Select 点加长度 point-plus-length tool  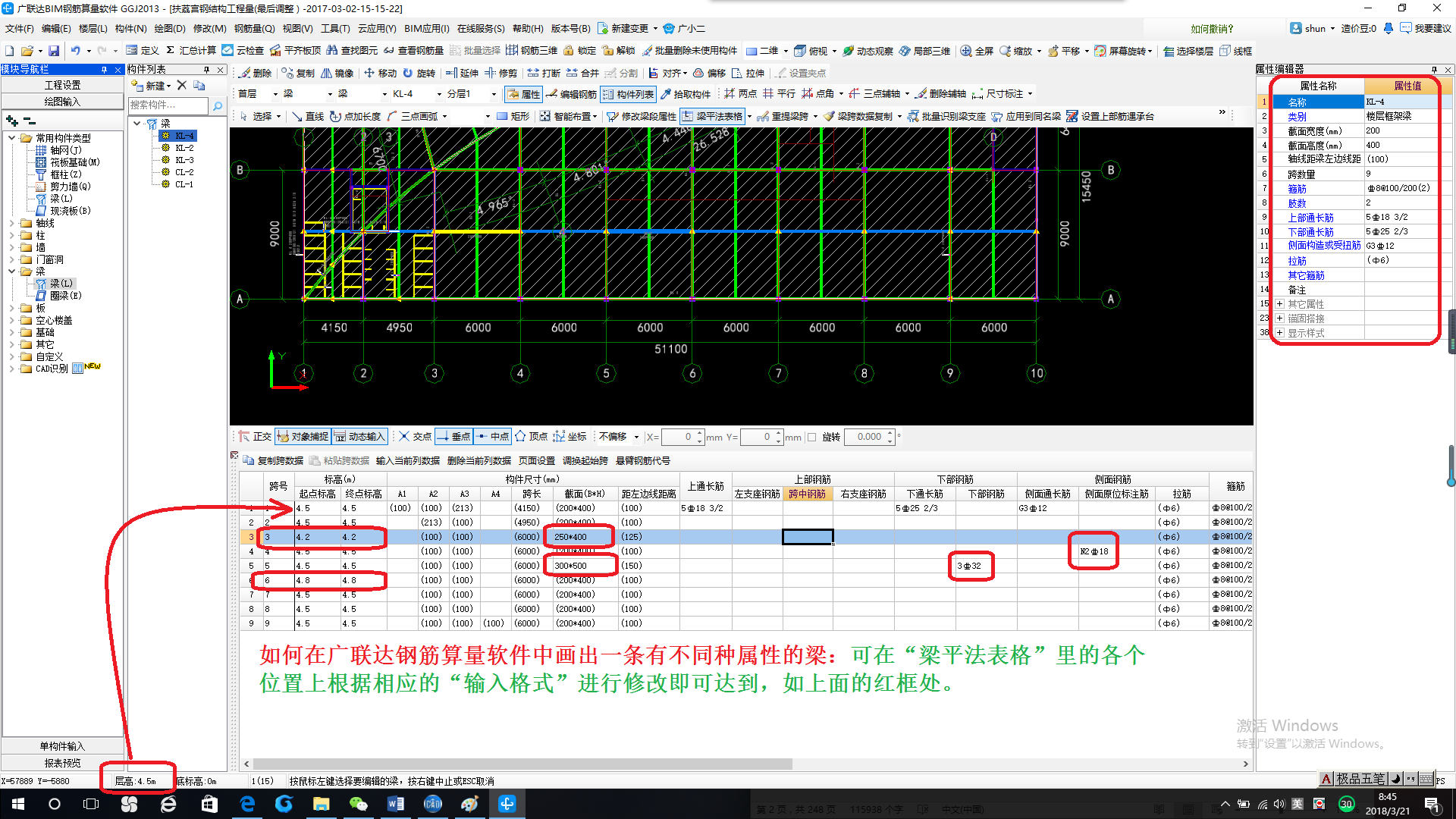click(x=355, y=116)
